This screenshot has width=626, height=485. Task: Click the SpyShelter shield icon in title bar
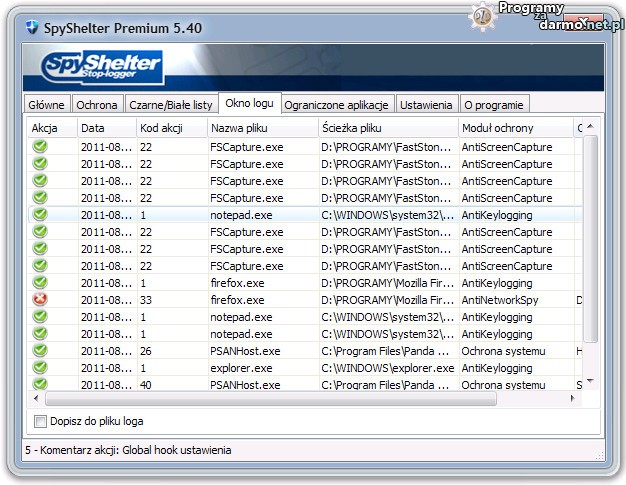[32, 28]
